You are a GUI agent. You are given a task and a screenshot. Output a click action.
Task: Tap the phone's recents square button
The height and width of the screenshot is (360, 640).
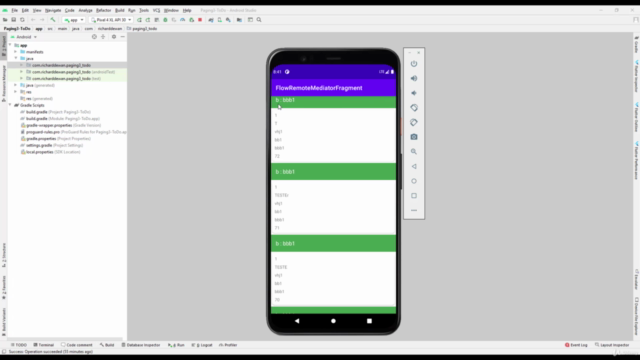(369, 321)
